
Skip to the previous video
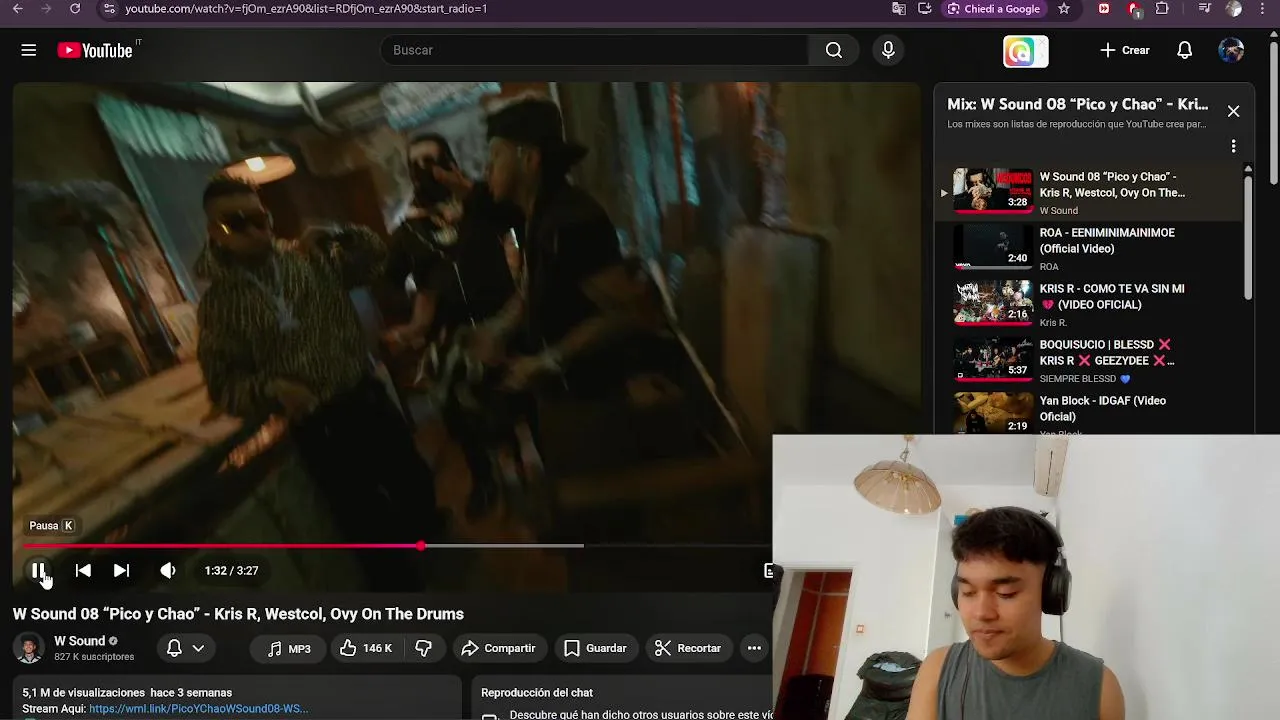point(83,570)
